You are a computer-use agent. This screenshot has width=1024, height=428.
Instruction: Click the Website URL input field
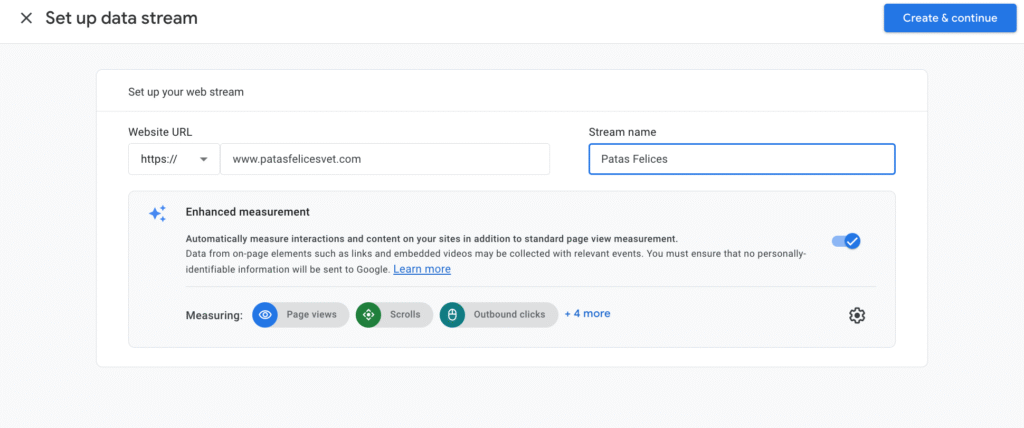(385, 159)
